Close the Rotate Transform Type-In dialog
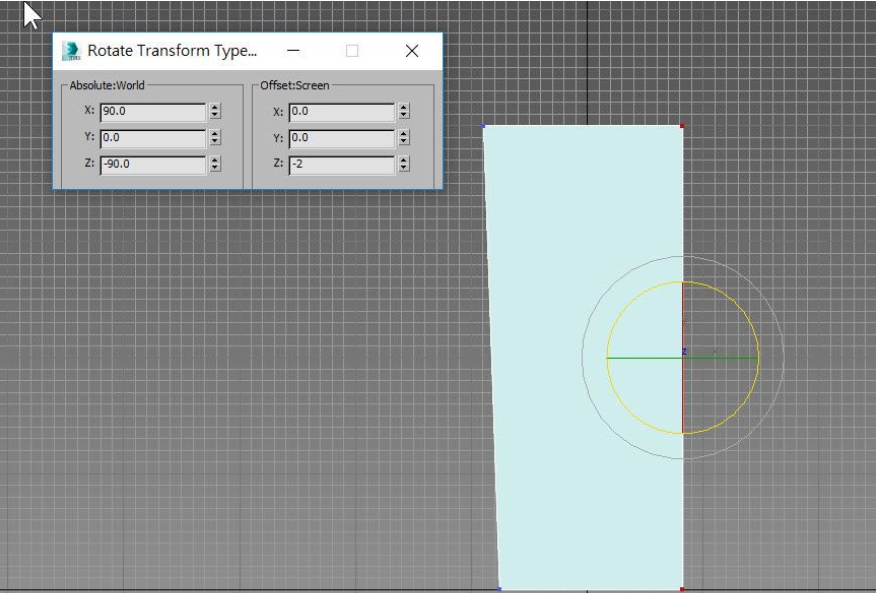The image size is (876, 593). click(x=412, y=51)
